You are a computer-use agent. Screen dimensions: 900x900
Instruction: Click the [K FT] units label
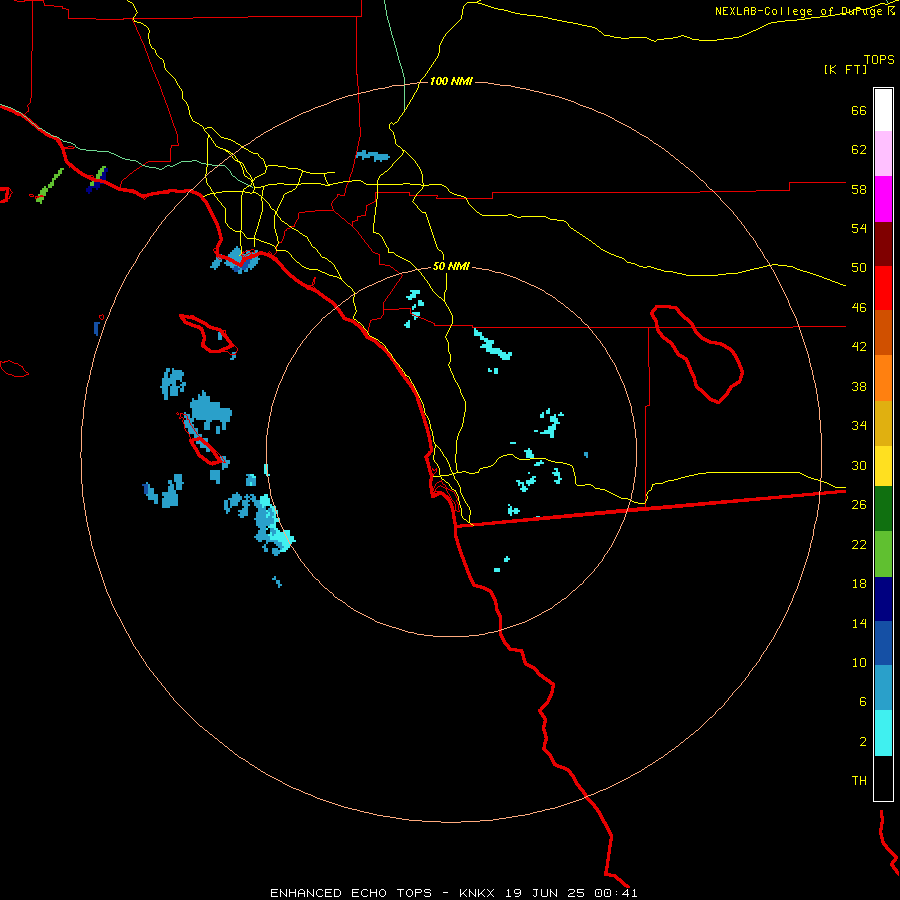click(x=845, y=69)
